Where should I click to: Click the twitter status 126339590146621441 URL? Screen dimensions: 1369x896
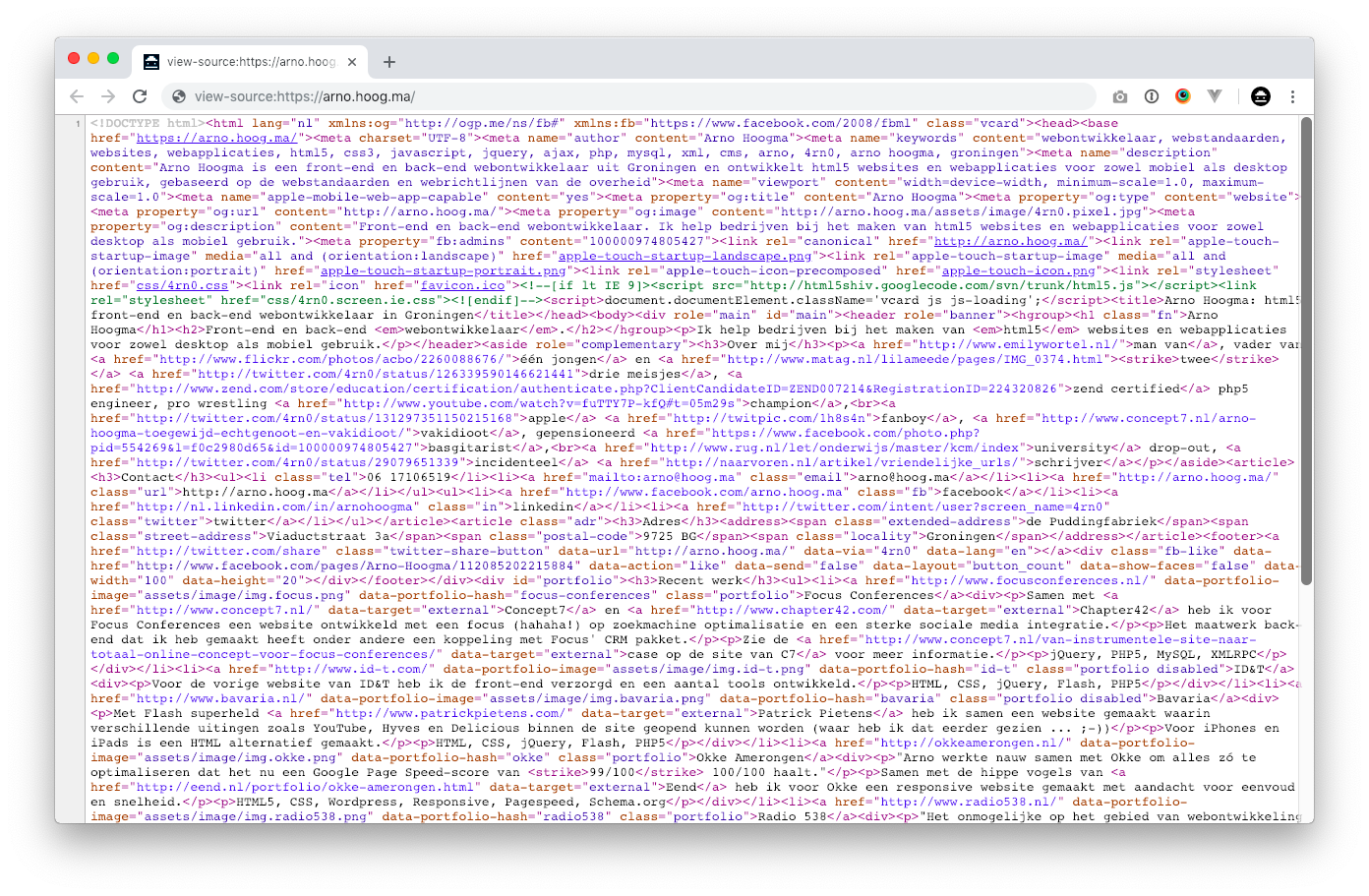click(386, 375)
